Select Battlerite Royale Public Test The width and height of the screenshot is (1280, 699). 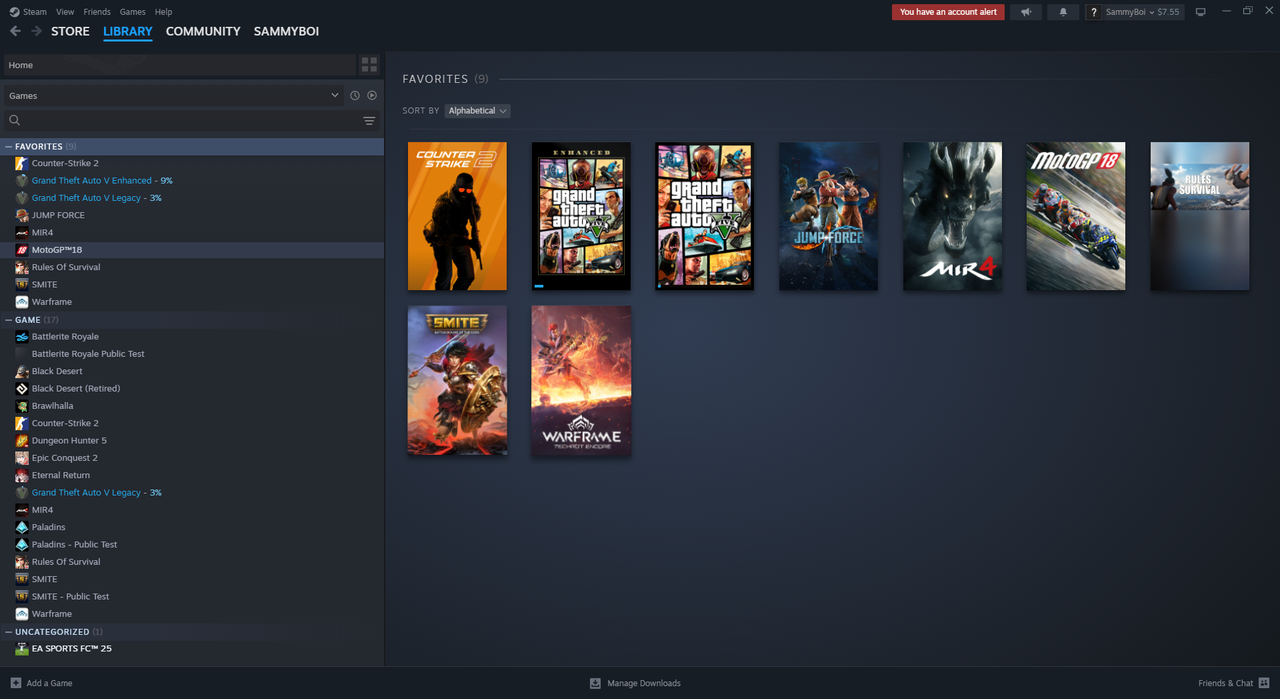point(192,354)
